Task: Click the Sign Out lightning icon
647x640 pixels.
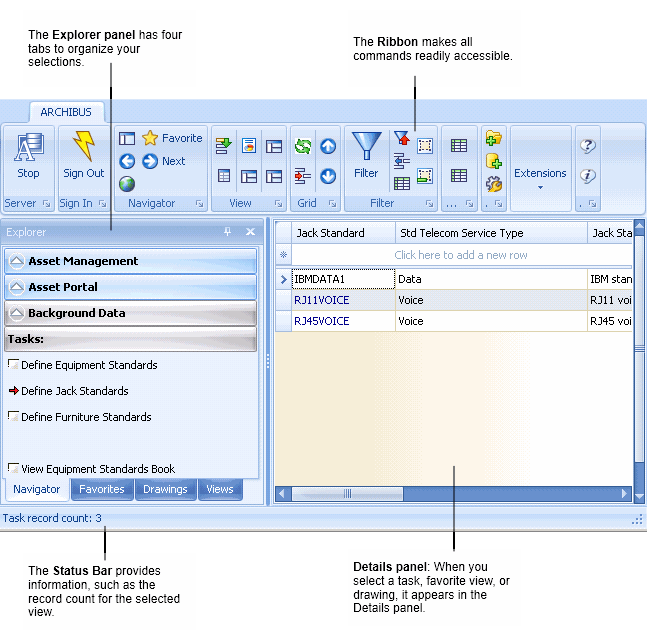Action: 83,148
